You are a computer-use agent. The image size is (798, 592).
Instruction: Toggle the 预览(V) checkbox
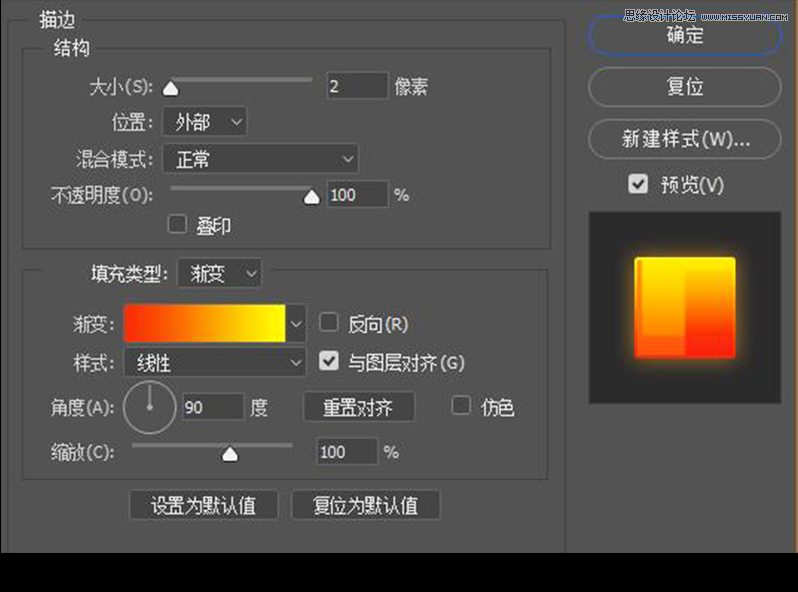point(638,184)
